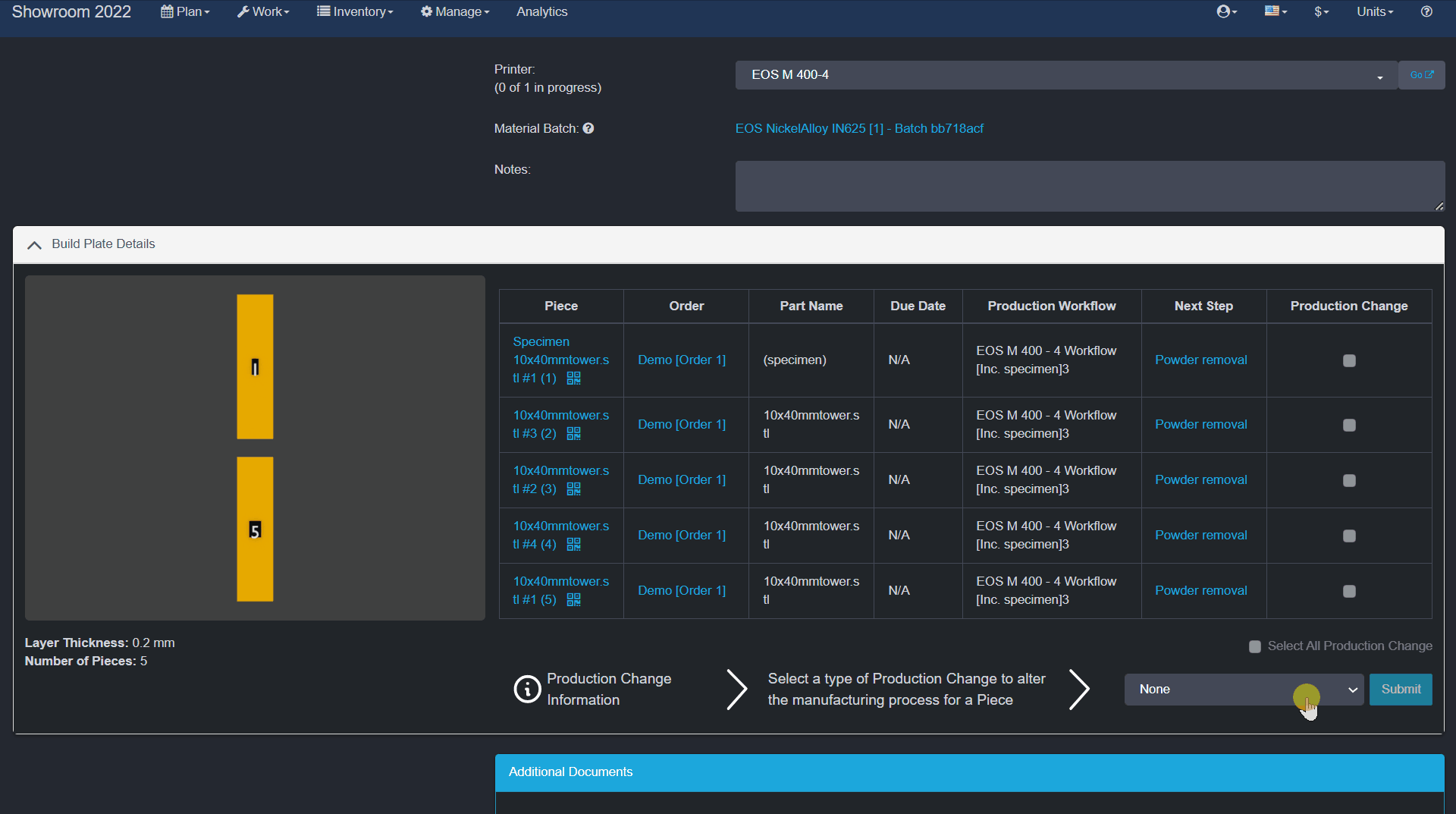Open the Plan menu

click(x=185, y=11)
